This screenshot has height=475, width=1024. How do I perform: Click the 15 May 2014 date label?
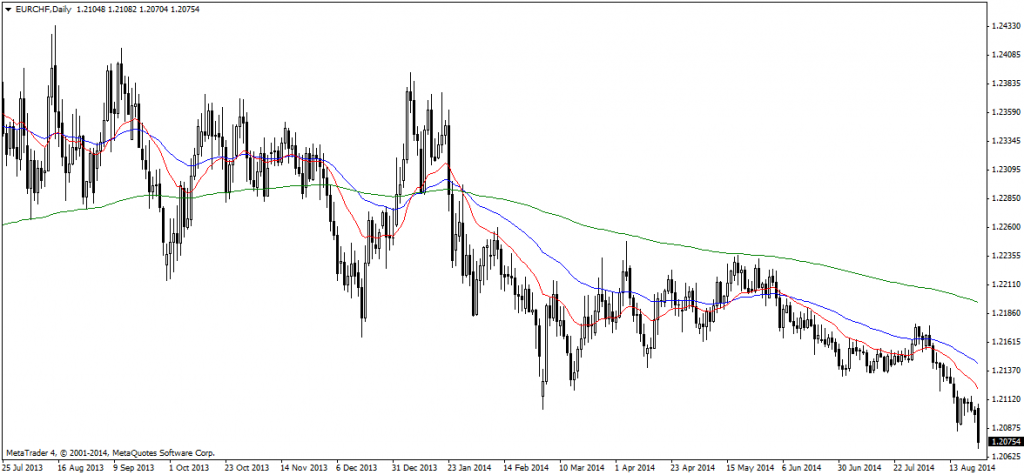point(750,468)
